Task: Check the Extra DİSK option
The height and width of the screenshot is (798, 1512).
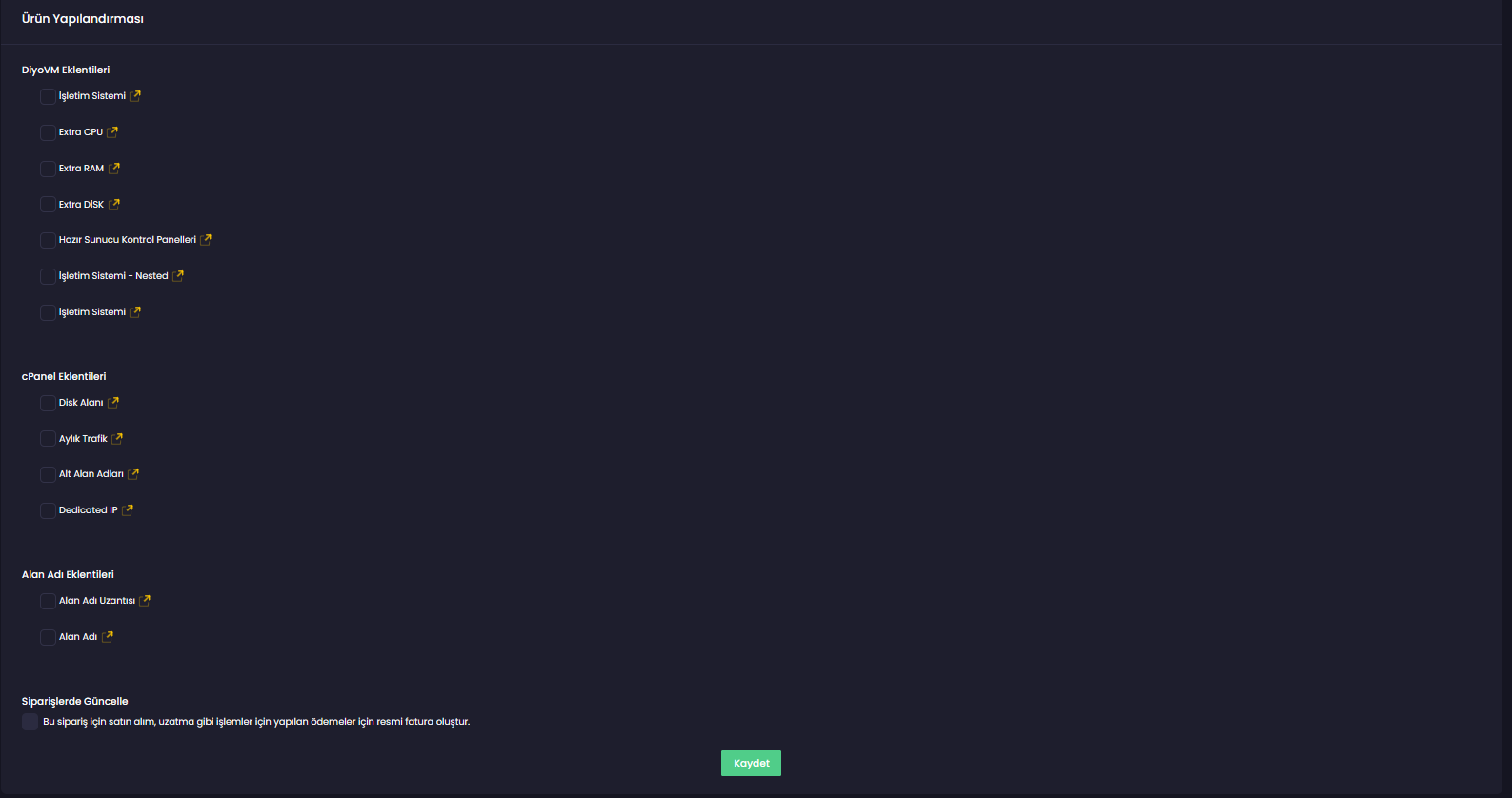Action: [48, 205]
